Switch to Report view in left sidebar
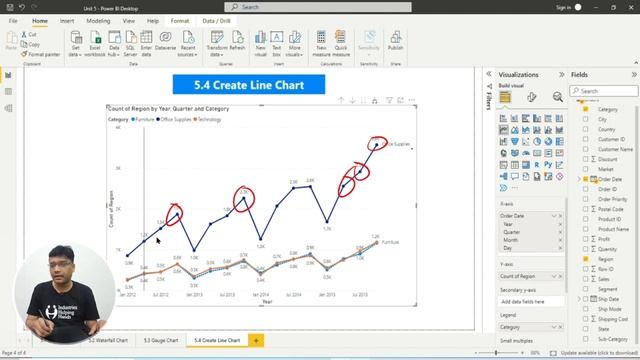 [8, 75]
